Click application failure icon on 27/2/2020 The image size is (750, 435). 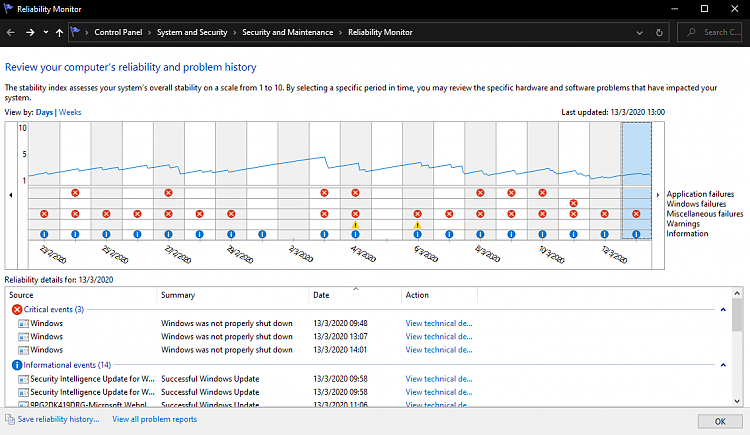coord(168,193)
